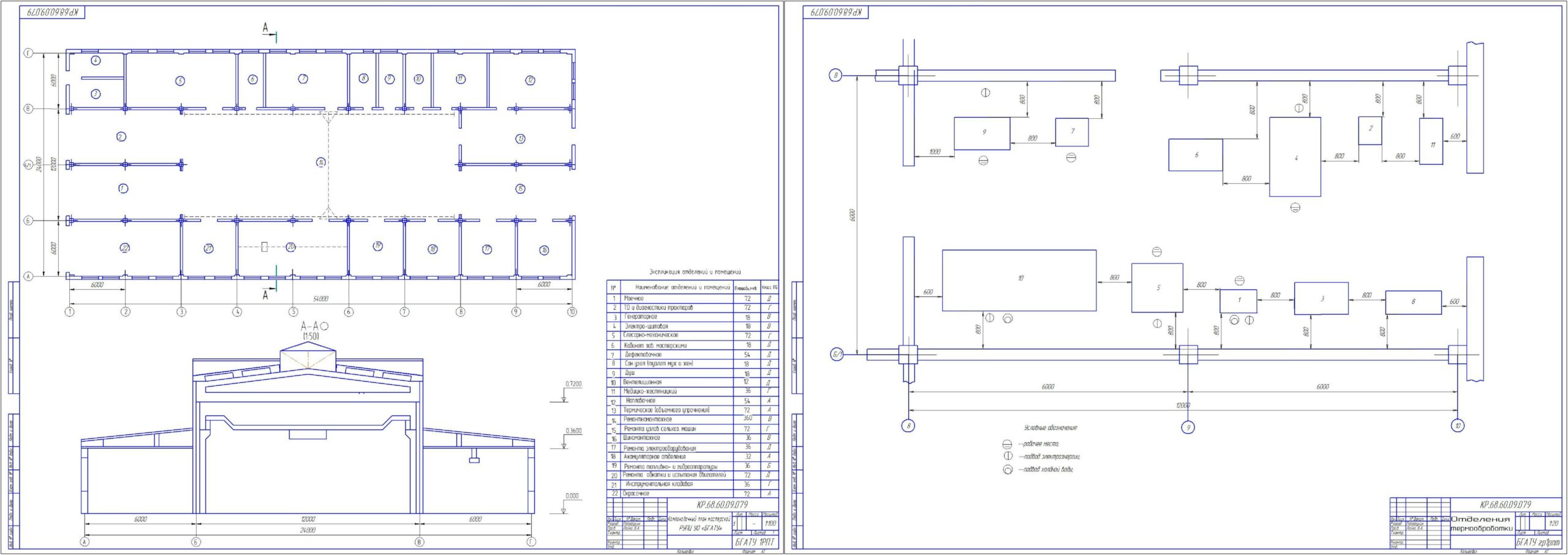Click equipment box number 9
1568x555 pixels.
click(x=982, y=133)
